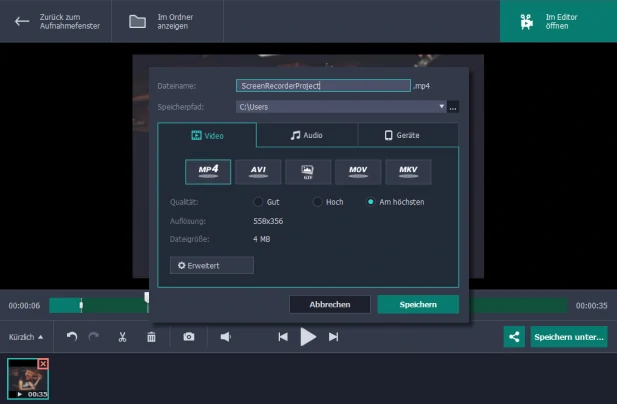Share the recording

click(514, 337)
